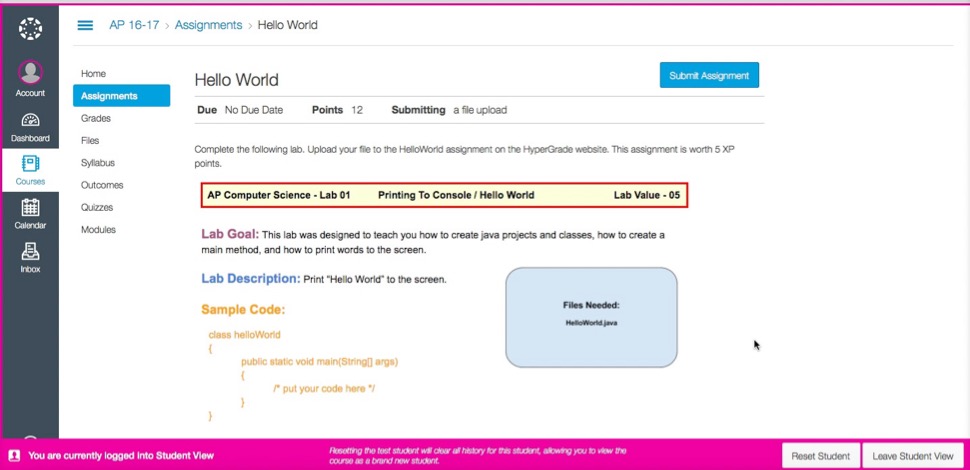Click the student view icon in bottom bar
The width and height of the screenshot is (970, 470).
coord(14,455)
